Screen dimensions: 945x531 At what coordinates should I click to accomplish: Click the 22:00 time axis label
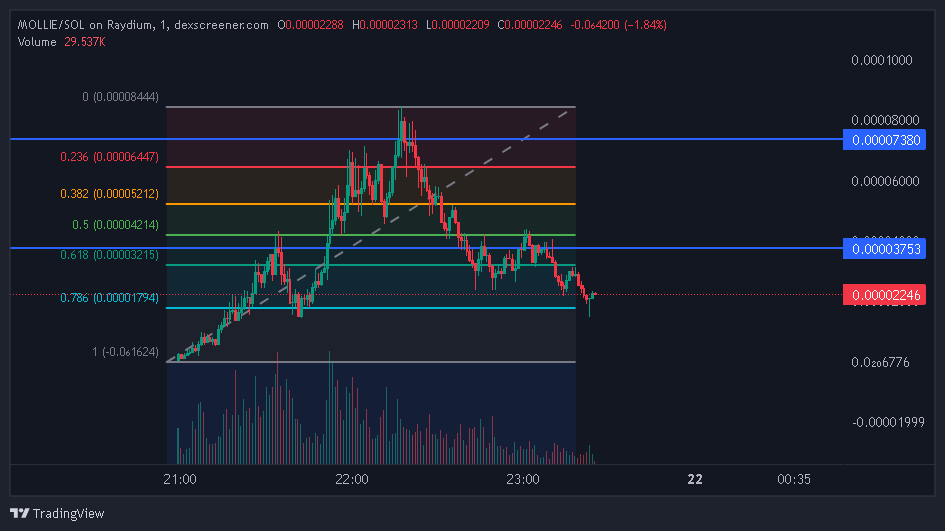(352, 479)
